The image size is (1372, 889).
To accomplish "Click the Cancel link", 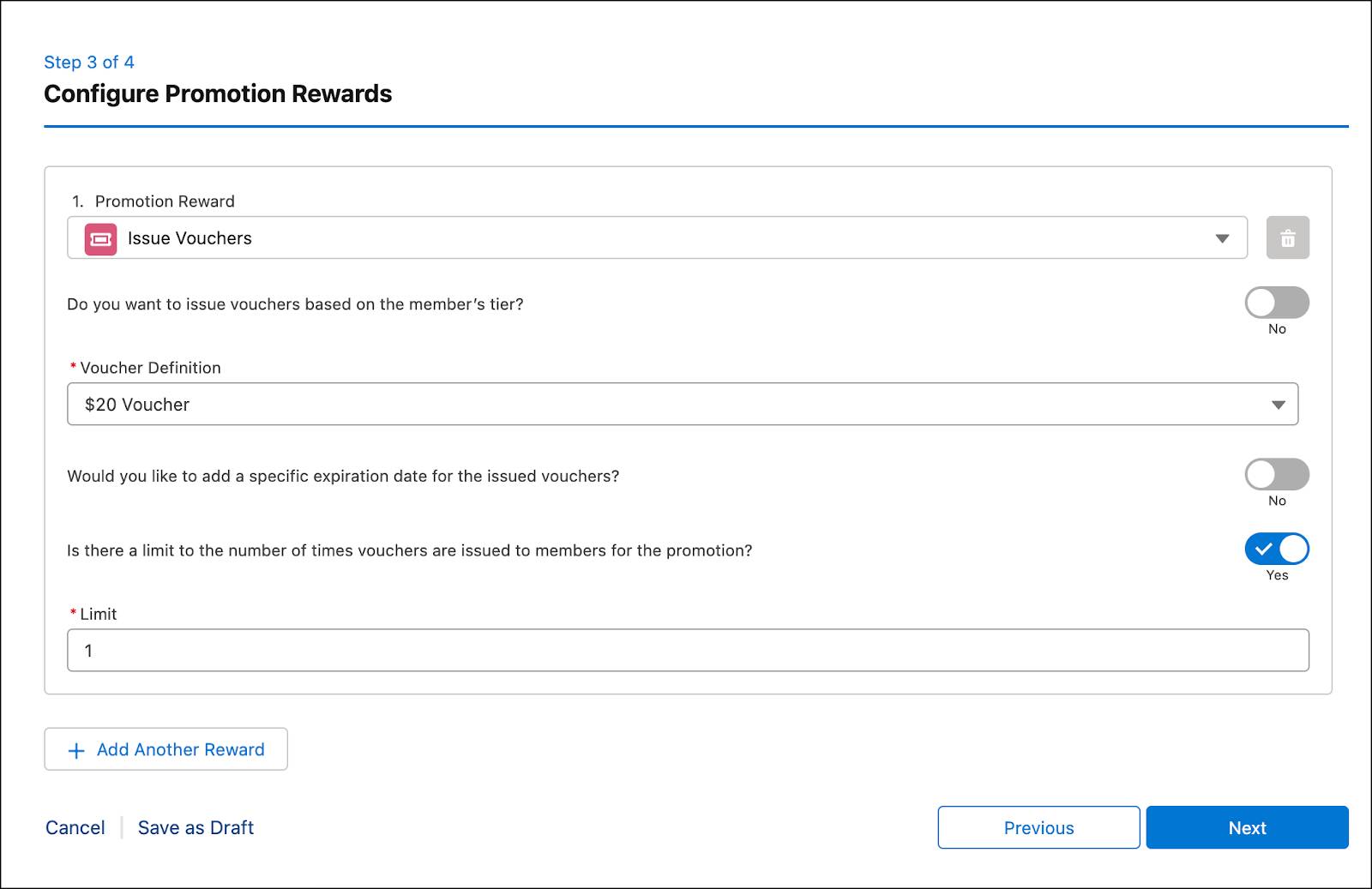I will [x=75, y=827].
